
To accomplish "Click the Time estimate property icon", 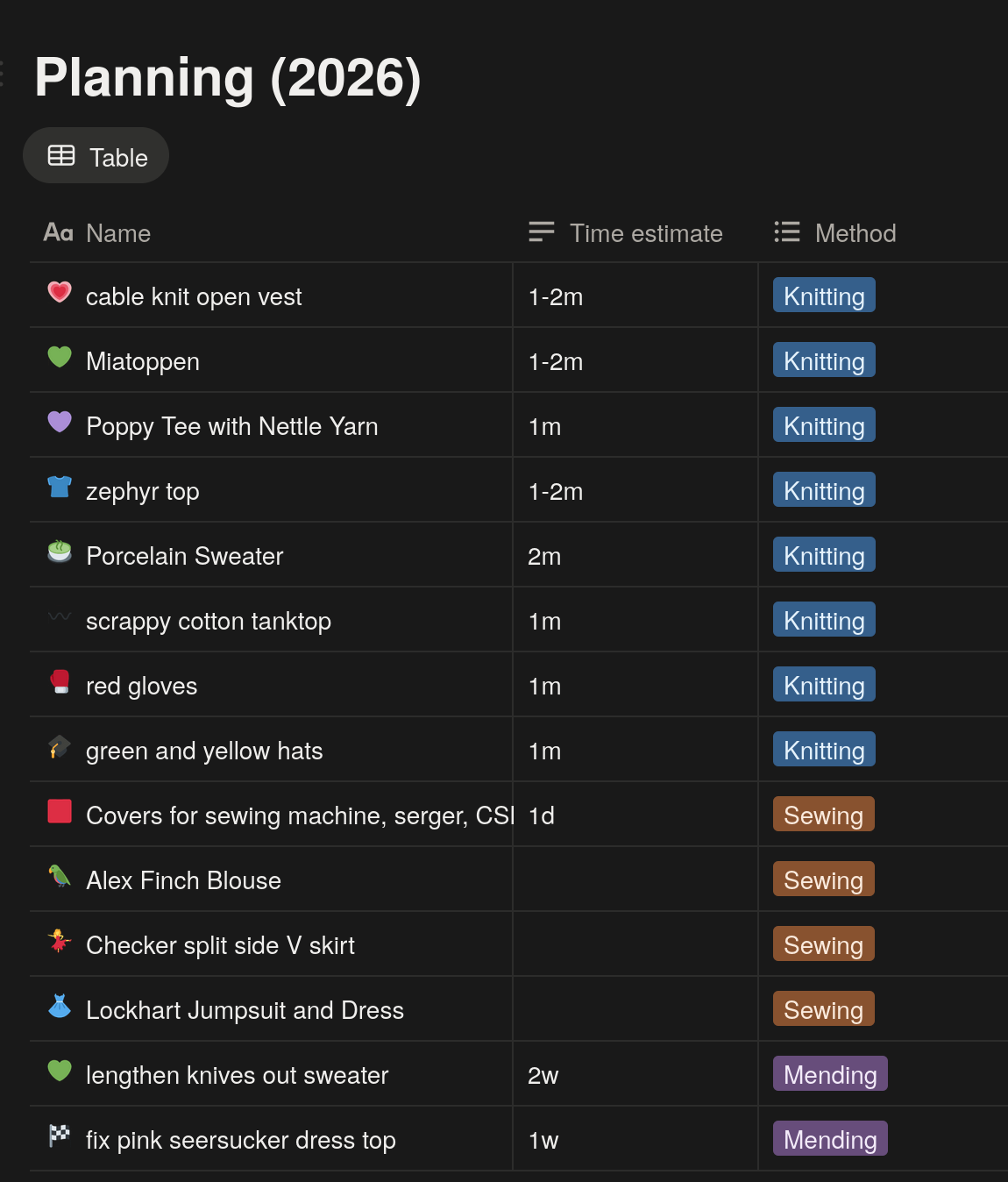I will (x=541, y=232).
